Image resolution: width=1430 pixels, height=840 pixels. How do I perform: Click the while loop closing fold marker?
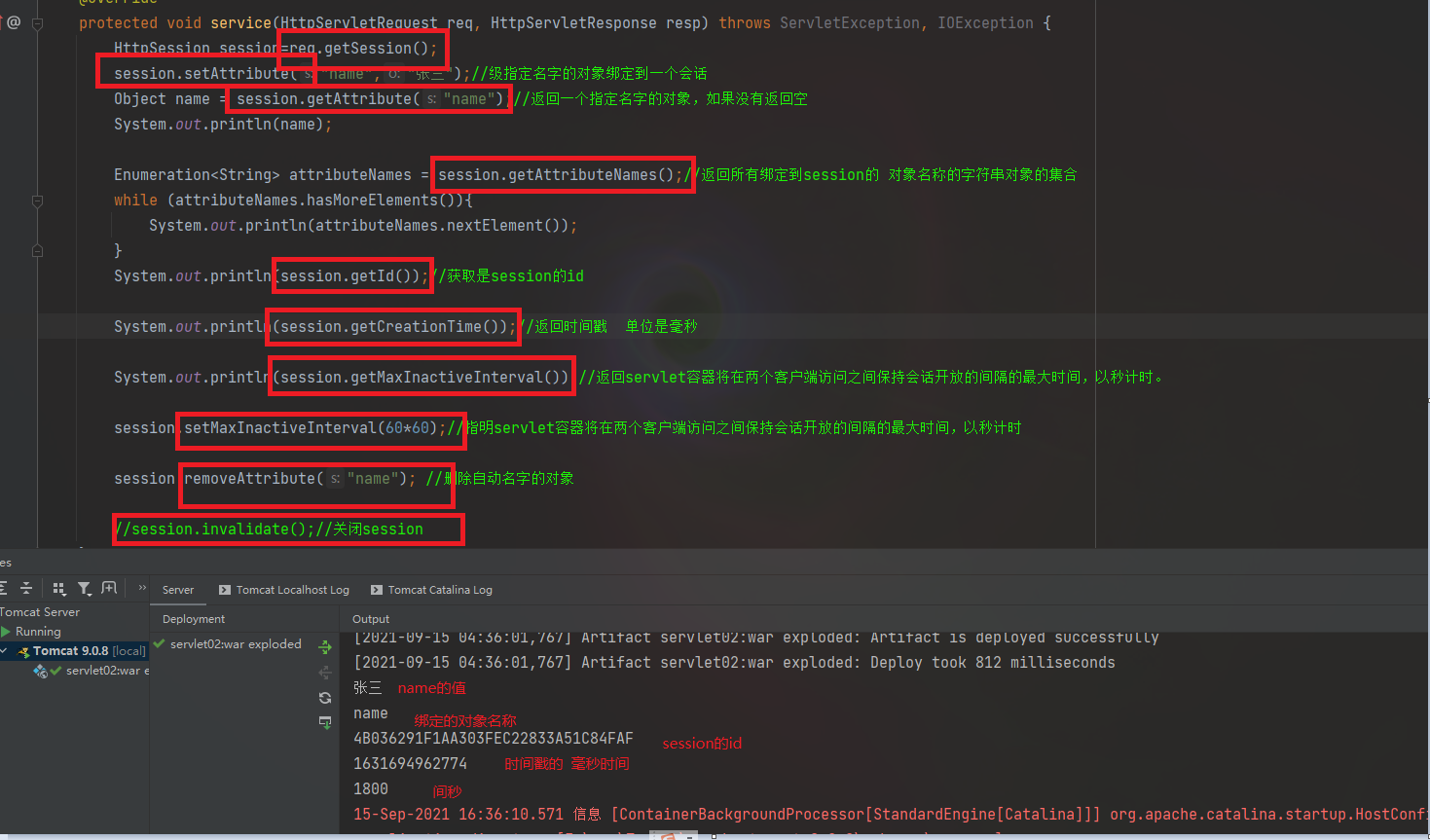pos(37,251)
